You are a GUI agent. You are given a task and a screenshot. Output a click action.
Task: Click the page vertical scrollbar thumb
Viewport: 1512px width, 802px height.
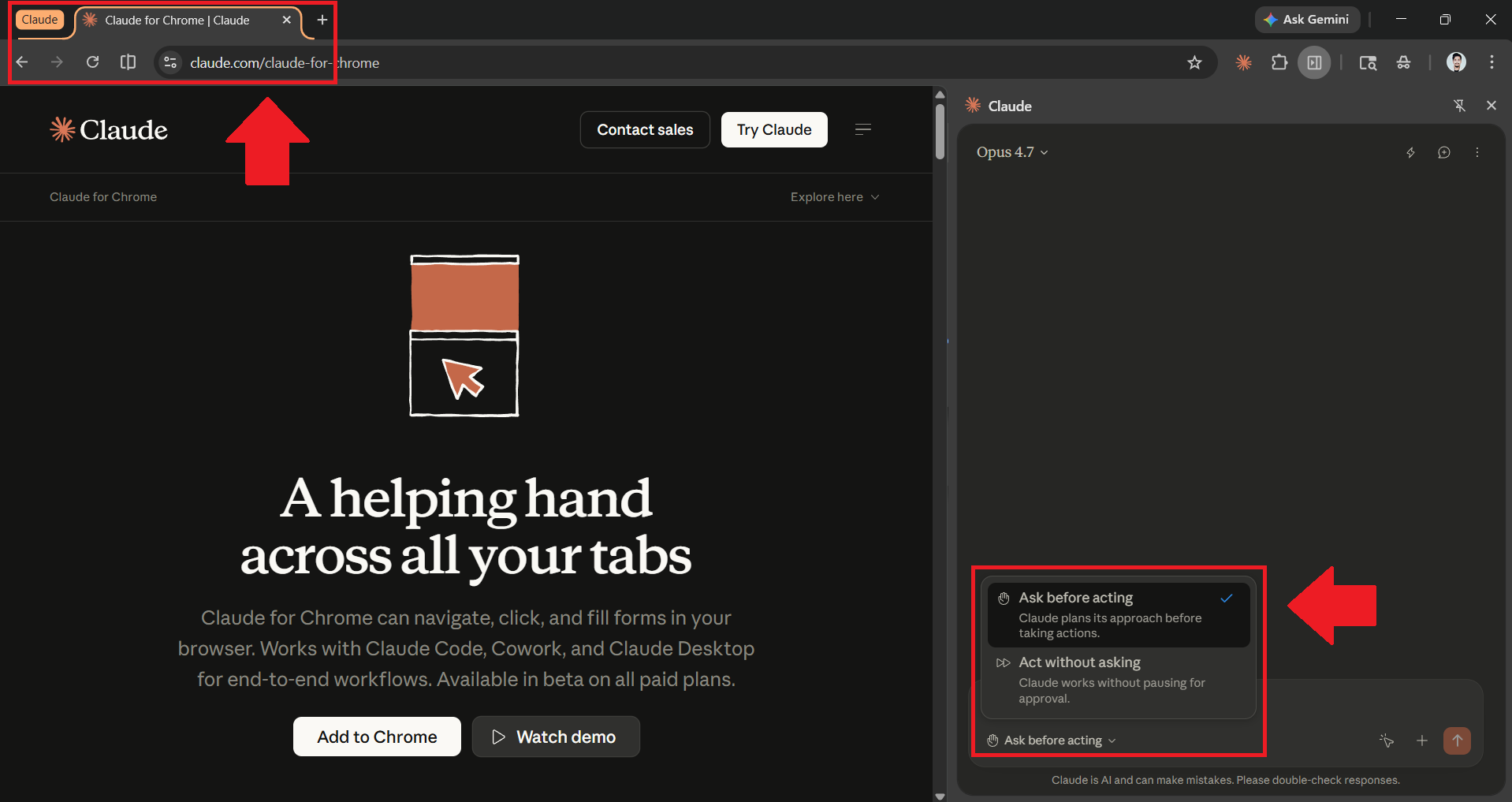tap(940, 132)
